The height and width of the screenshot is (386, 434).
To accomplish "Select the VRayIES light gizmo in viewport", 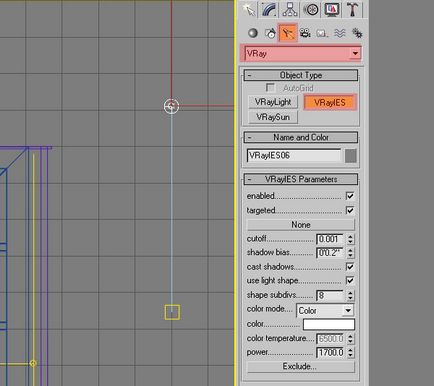I will coord(172,106).
